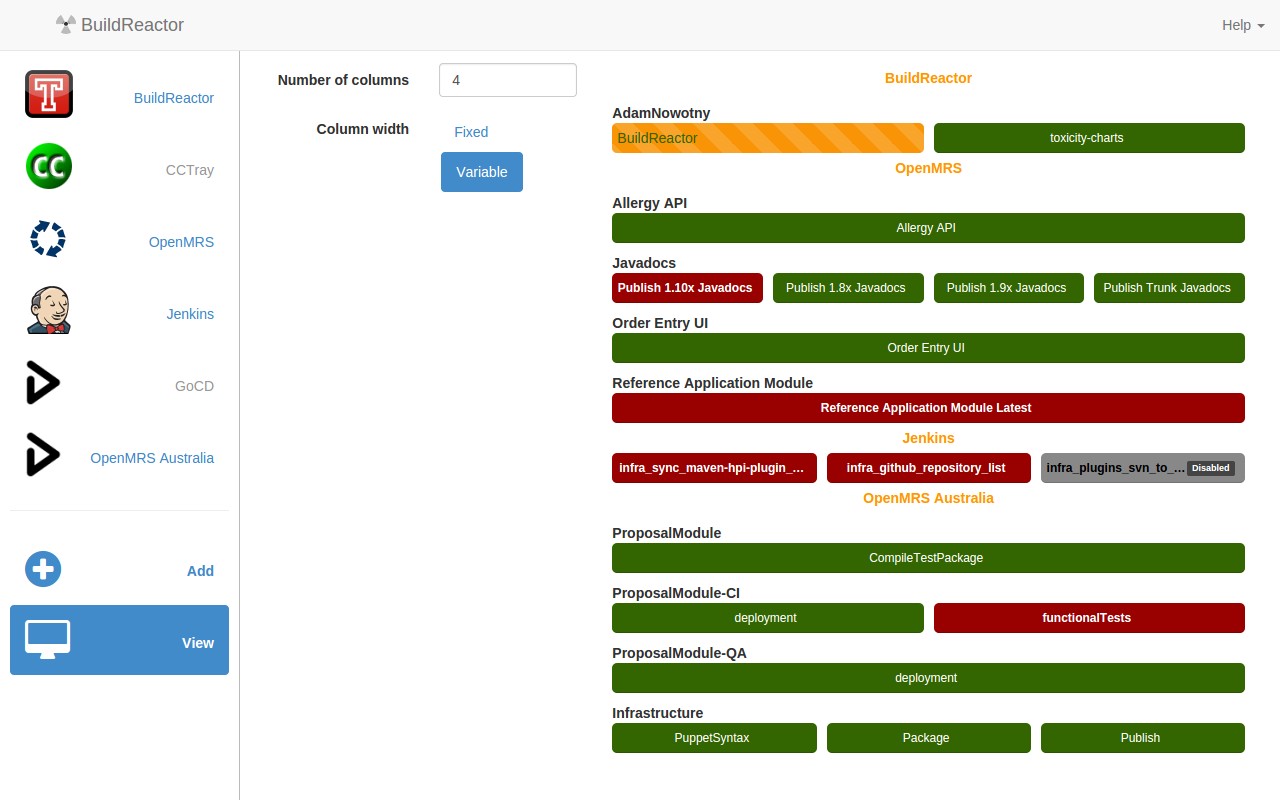This screenshot has height=800, width=1280.
Task: Choose Fixed column width option
Action: [x=471, y=132]
